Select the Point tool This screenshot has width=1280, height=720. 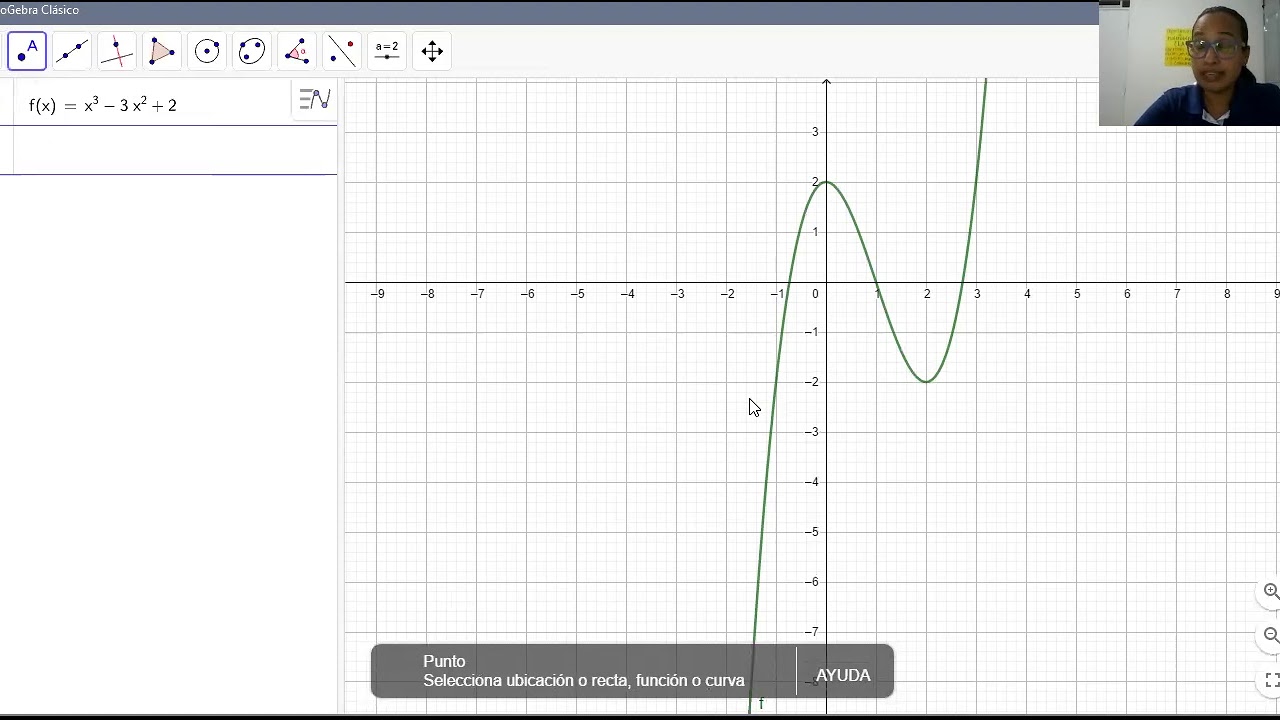click(x=27, y=51)
